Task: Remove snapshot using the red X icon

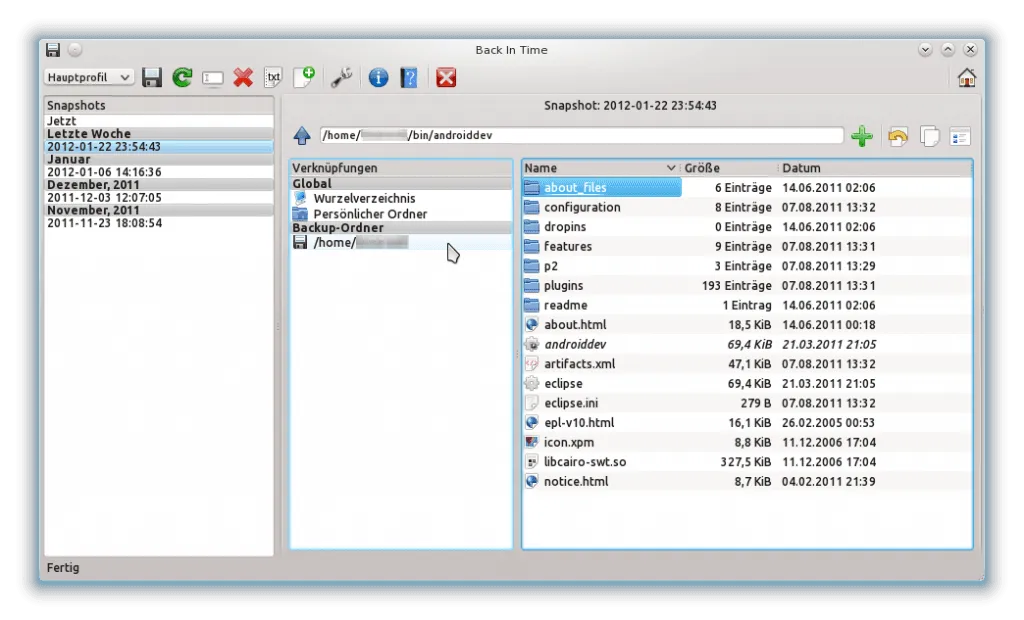Action: tap(242, 78)
